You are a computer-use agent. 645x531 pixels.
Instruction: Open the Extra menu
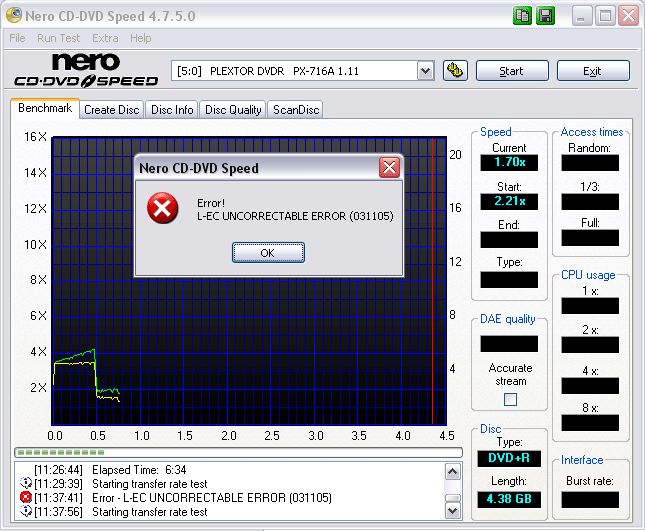tap(105, 38)
